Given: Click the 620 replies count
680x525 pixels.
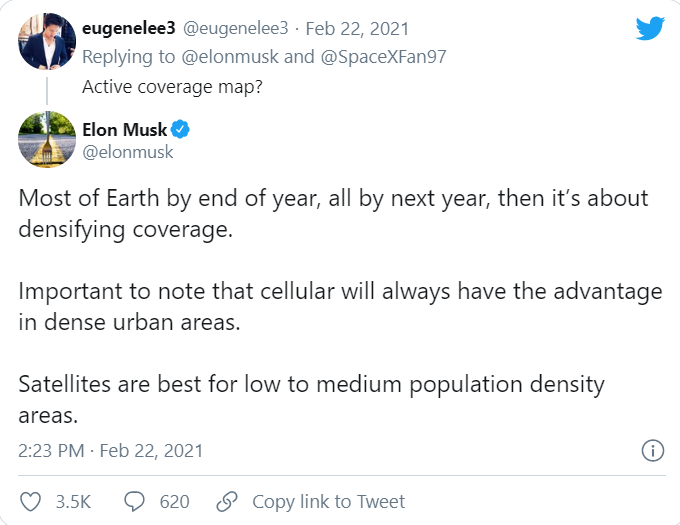Looking at the screenshot, I should tap(174, 501).
